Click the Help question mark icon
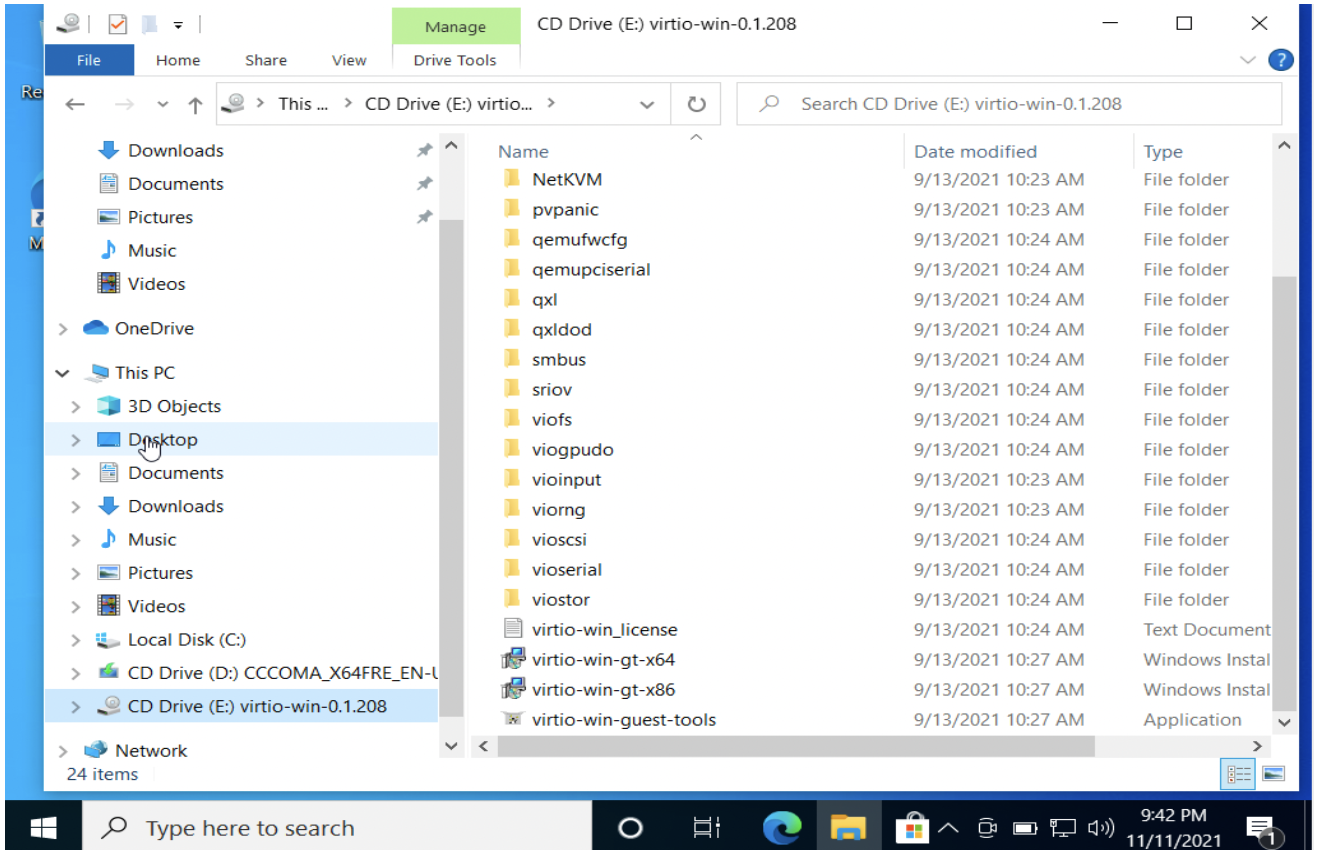This screenshot has height=850, width=1318. click(x=1281, y=60)
